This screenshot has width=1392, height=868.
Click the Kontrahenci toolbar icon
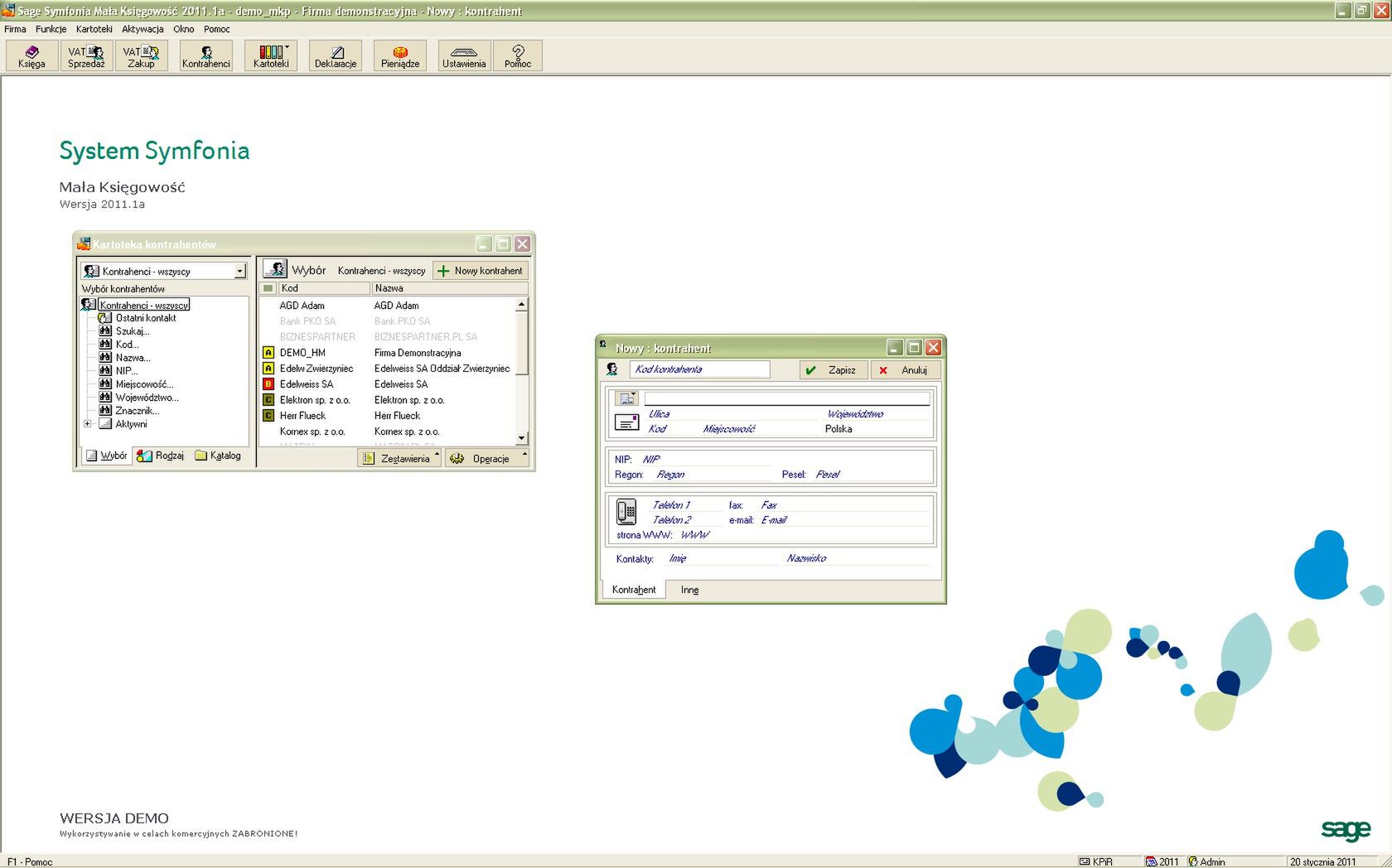click(x=205, y=55)
